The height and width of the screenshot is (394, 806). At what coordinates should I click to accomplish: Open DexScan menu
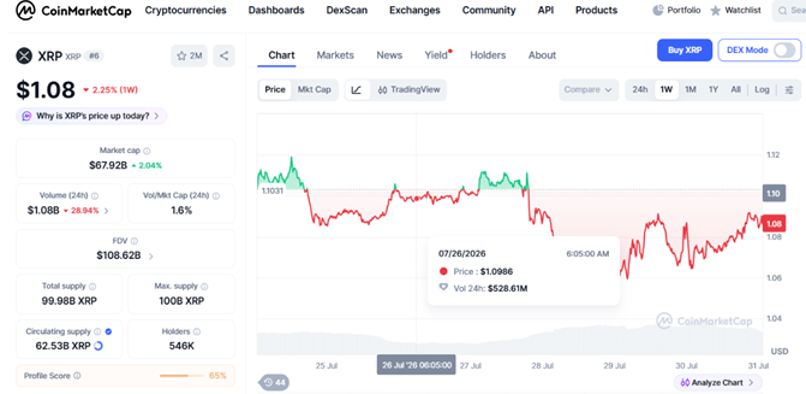tap(346, 10)
